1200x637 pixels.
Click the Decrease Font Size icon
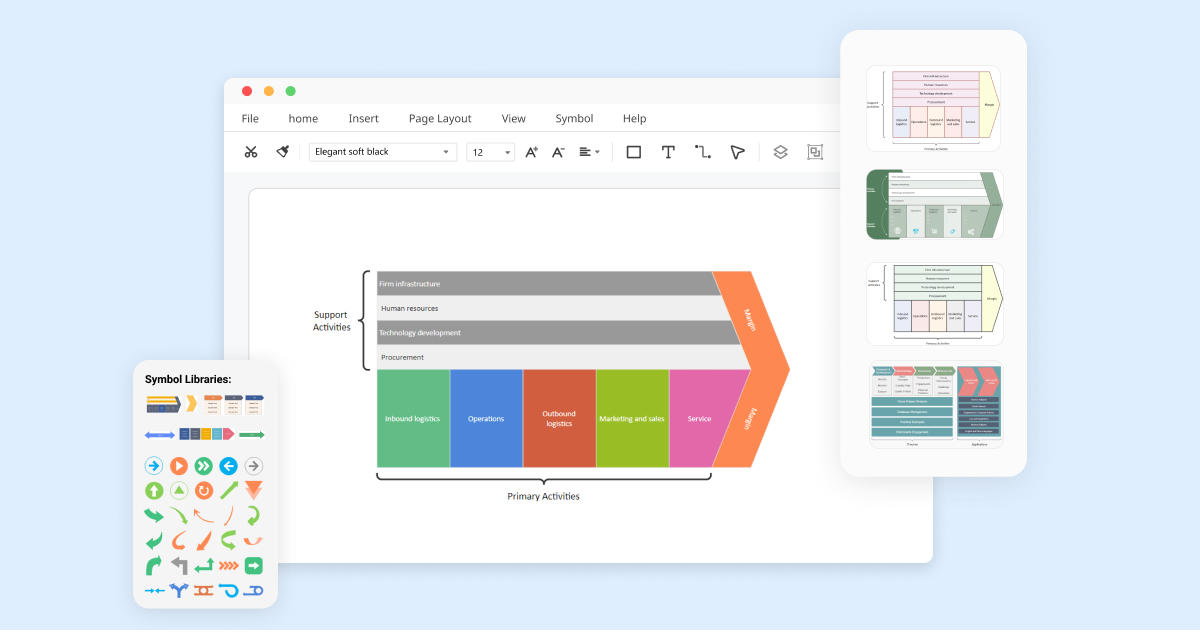557,151
